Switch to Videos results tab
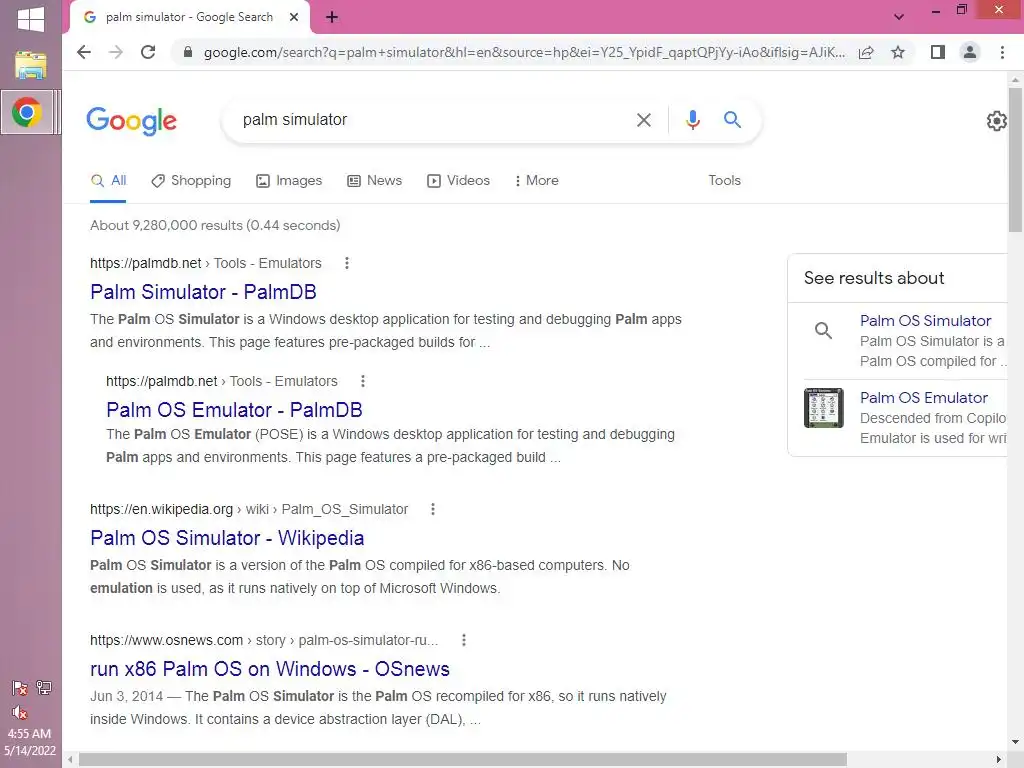Image resolution: width=1024 pixels, height=768 pixels. pos(458,181)
